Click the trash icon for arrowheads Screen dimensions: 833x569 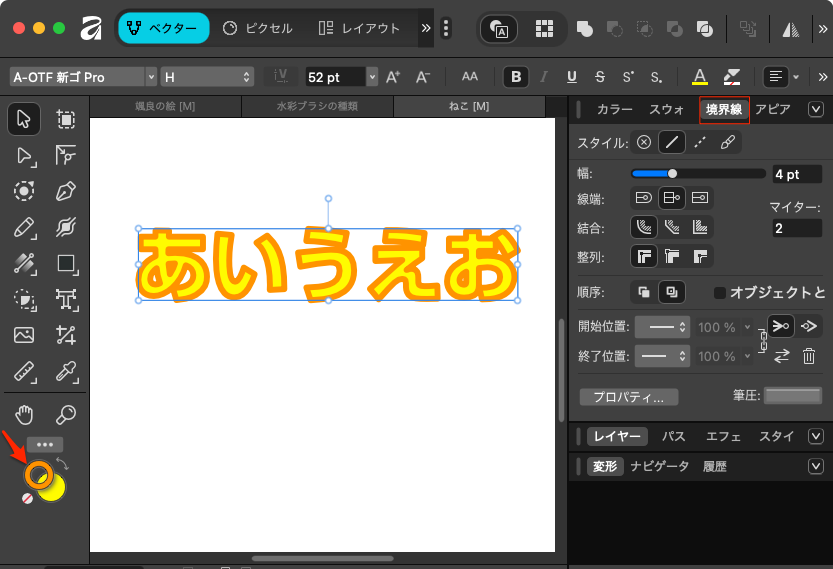click(x=809, y=356)
